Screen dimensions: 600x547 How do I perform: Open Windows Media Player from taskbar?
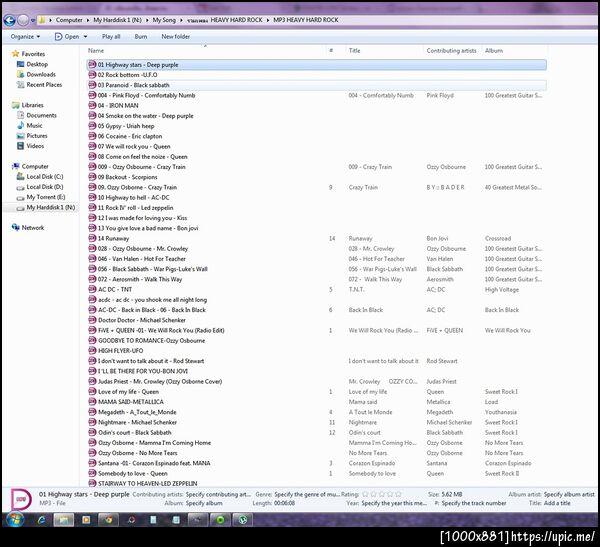86,520
